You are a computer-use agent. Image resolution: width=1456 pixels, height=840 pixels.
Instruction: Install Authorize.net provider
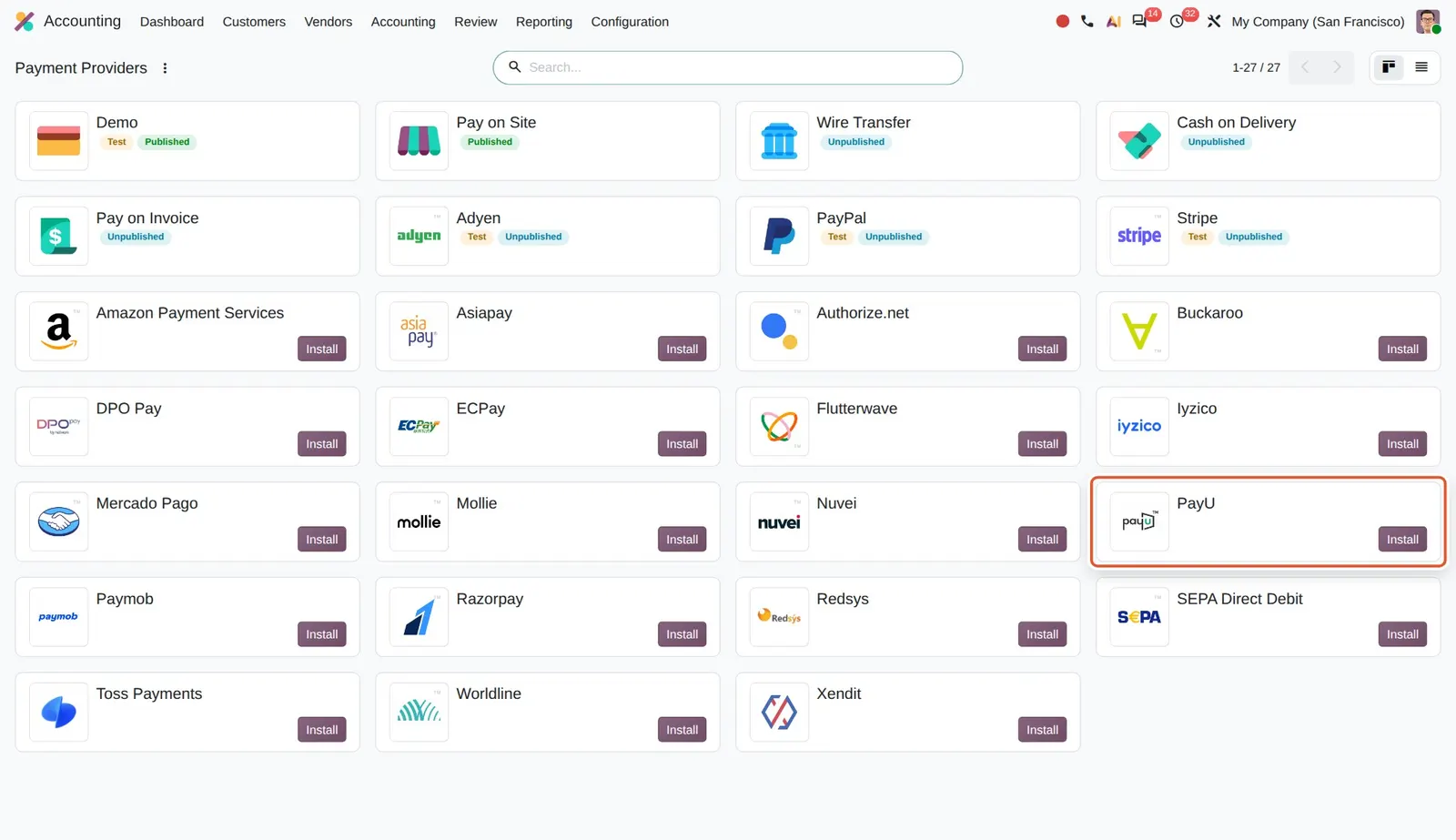[x=1043, y=349]
